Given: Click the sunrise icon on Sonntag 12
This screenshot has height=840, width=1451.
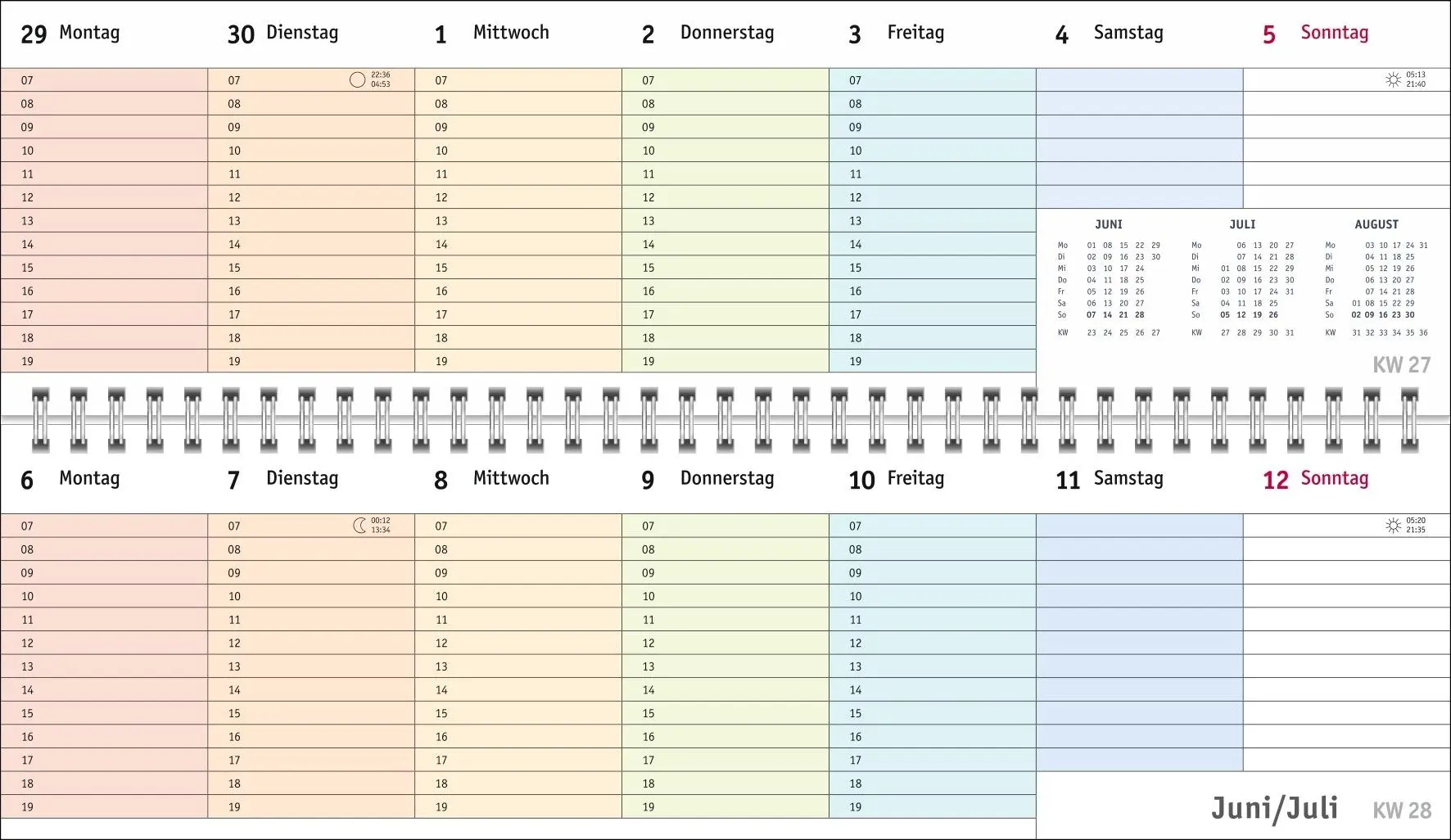Looking at the screenshot, I should point(1392,526).
